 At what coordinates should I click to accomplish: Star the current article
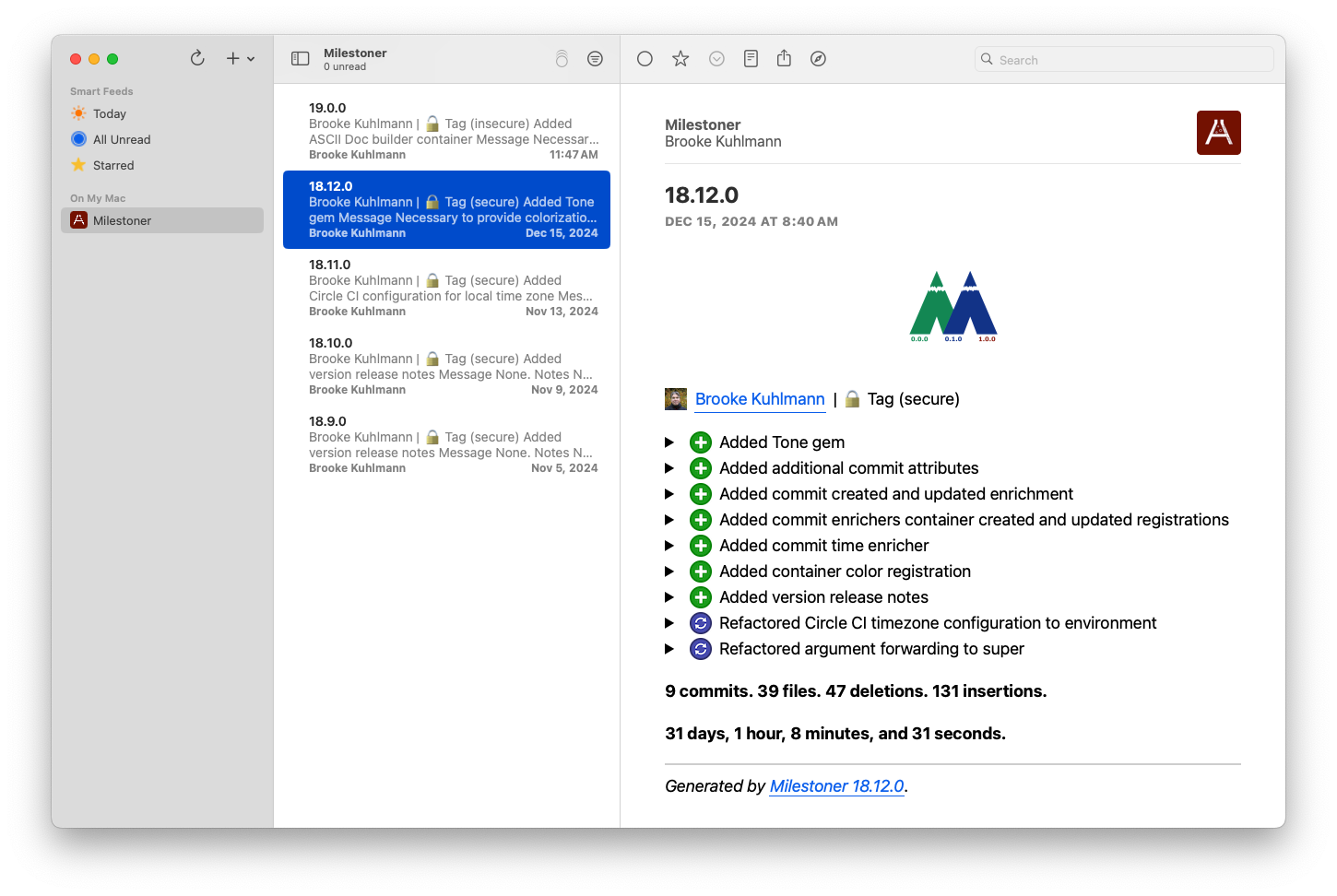pyautogui.click(x=680, y=59)
